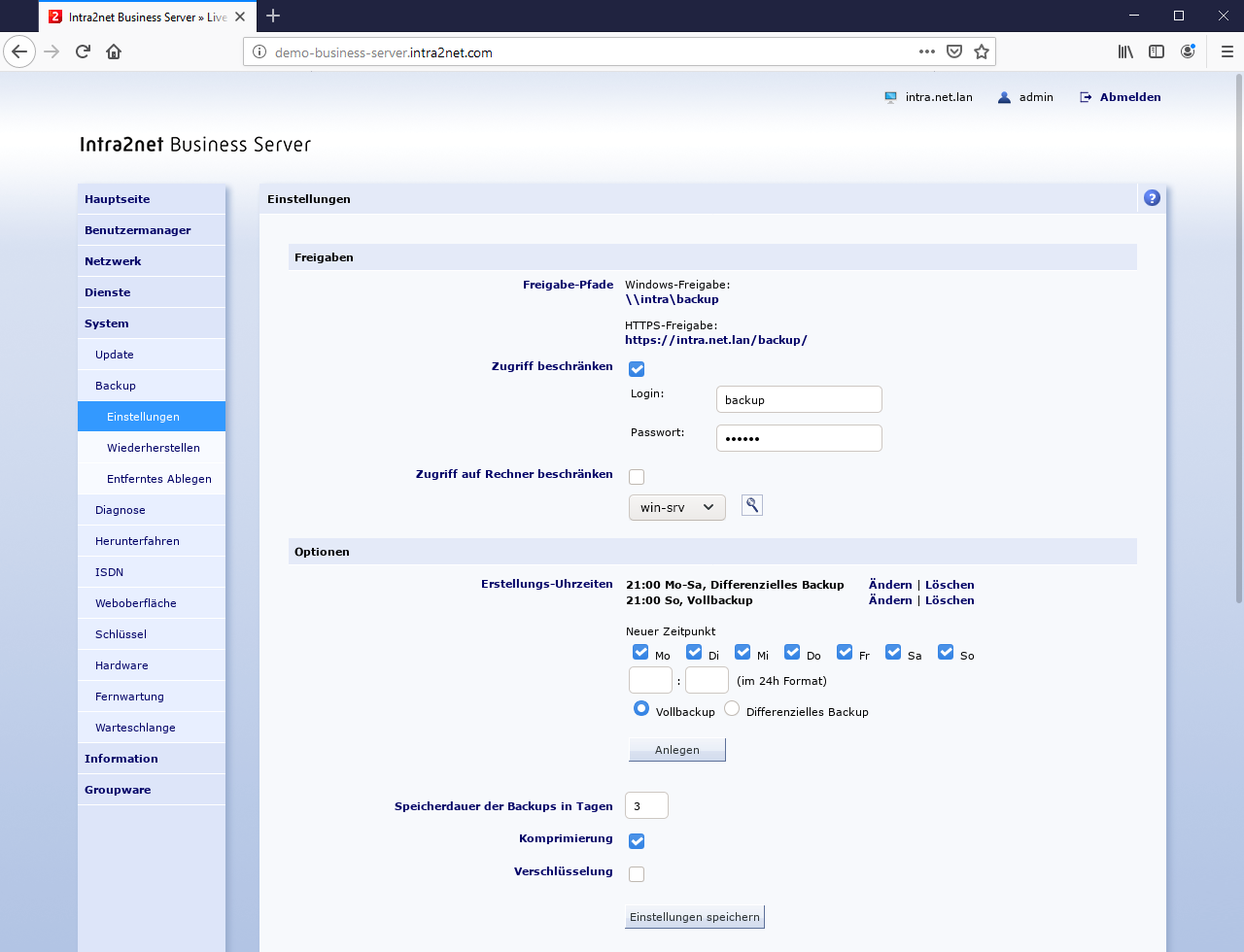Open Groupware menu
Viewport: 1244px width, 952px height.
click(x=152, y=790)
